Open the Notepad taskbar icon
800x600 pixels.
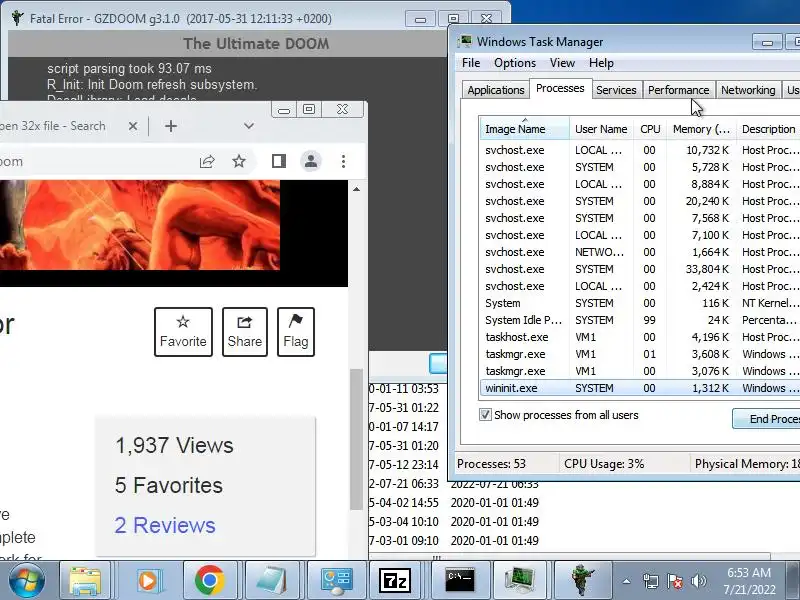(x=271, y=580)
